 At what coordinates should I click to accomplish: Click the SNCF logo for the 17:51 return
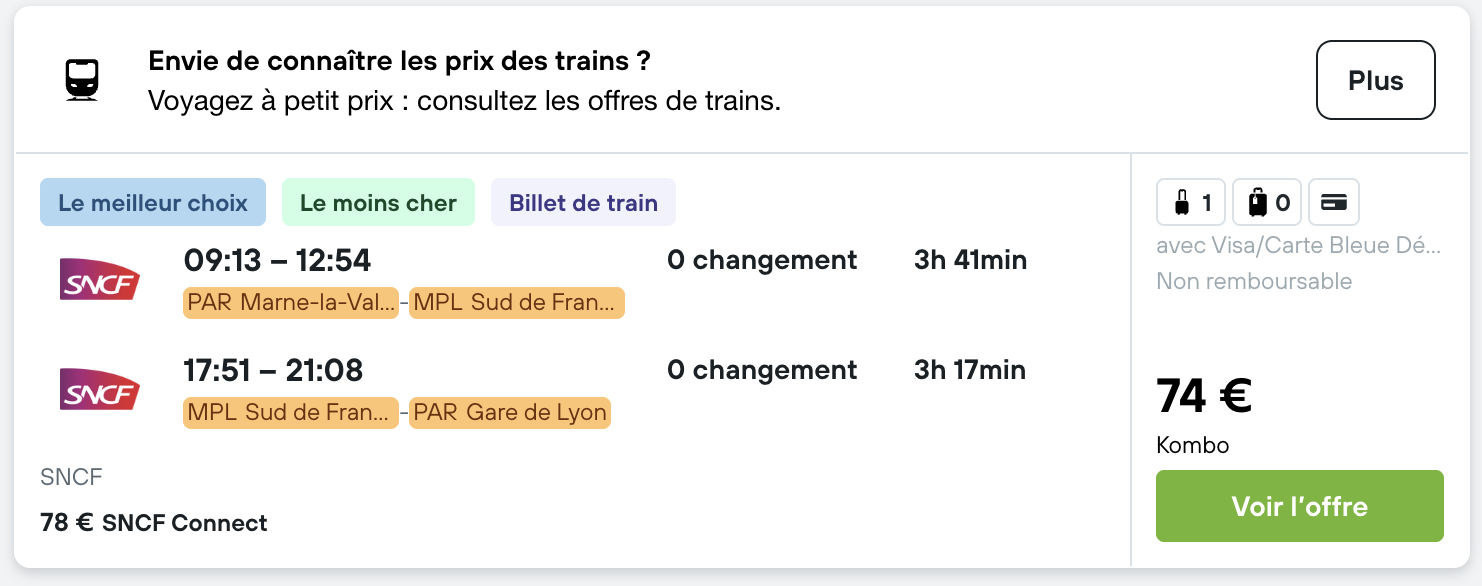pyautogui.click(x=99, y=389)
